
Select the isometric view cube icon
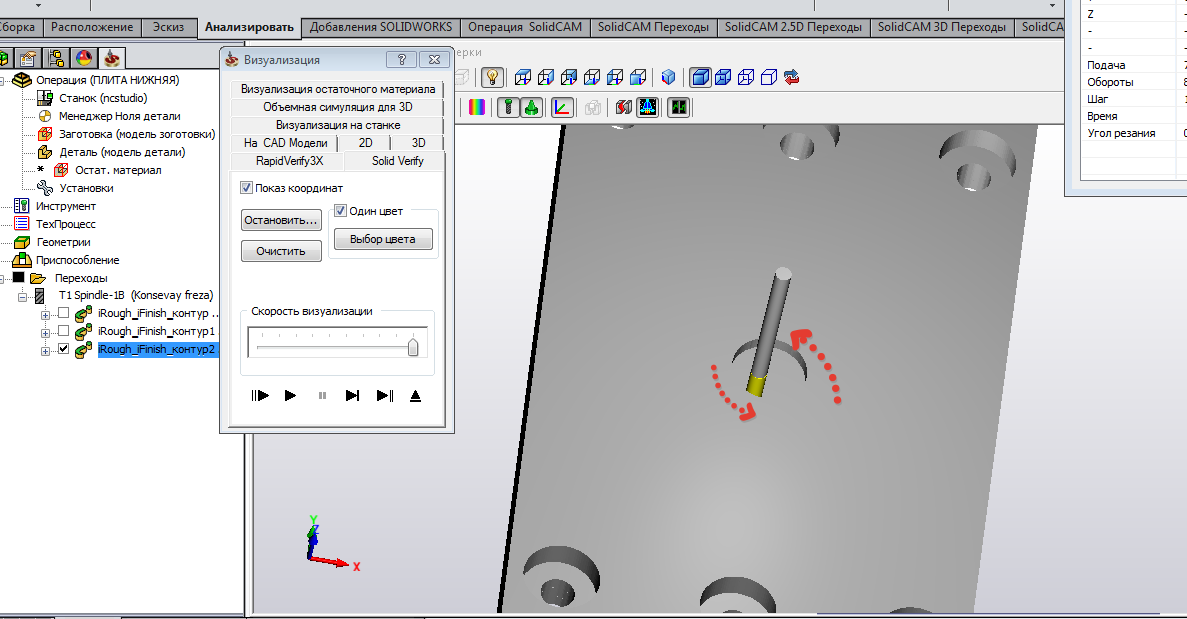[668, 77]
